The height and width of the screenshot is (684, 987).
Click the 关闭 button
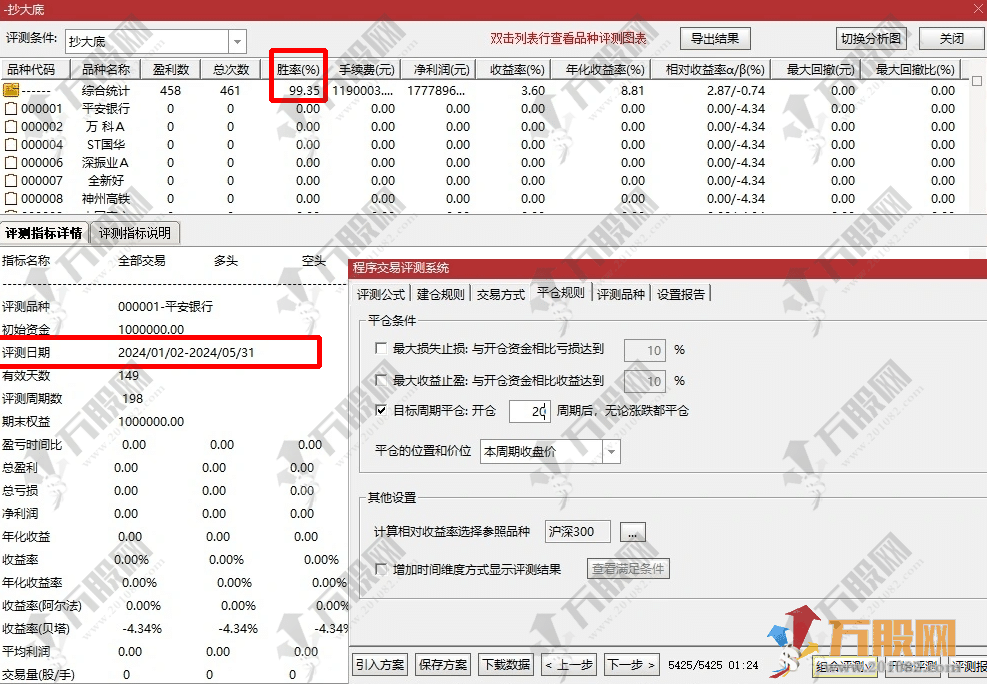point(951,38)
